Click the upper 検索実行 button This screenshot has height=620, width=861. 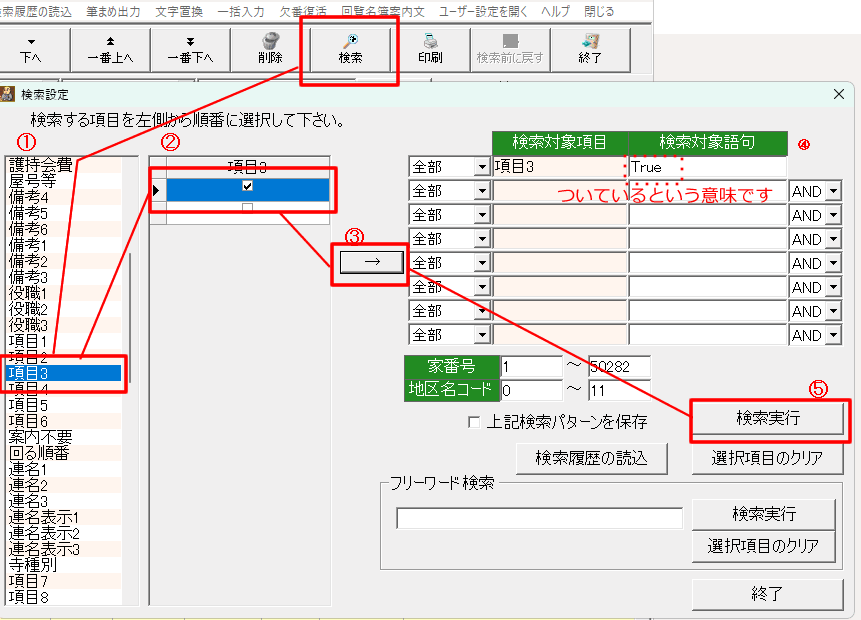point(768,420)
